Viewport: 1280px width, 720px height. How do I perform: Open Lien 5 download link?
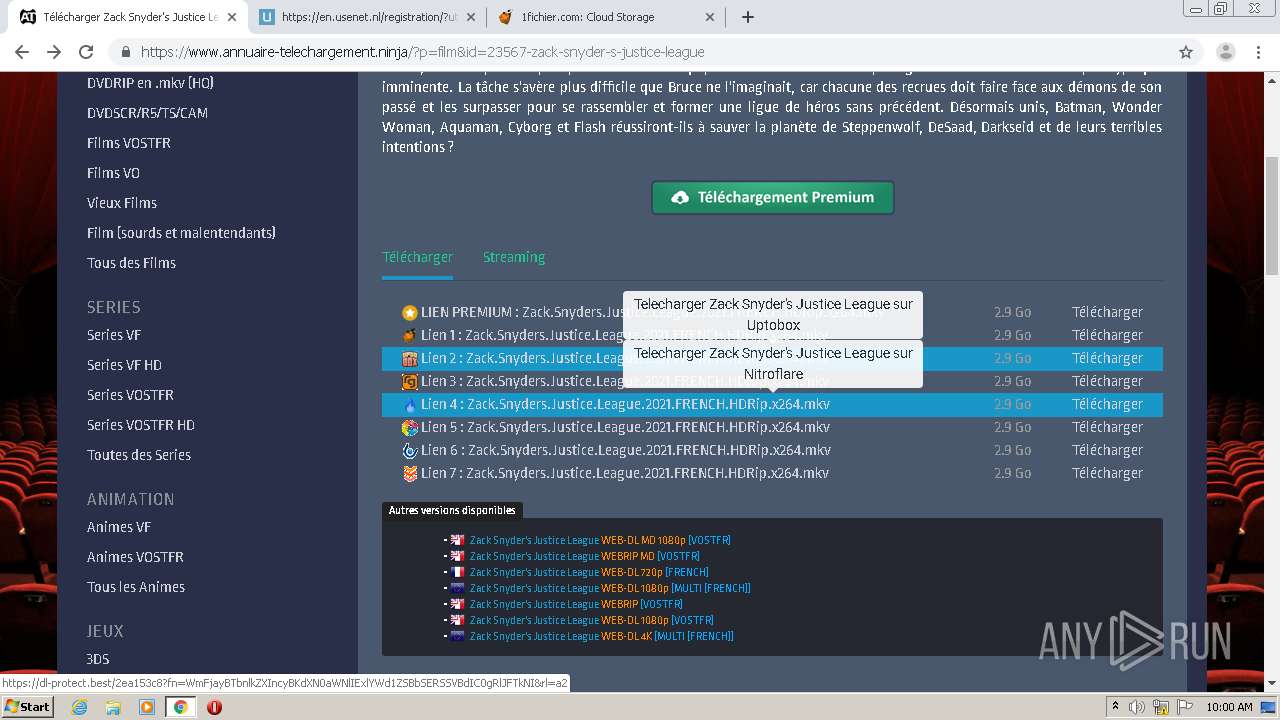point(625,427)
